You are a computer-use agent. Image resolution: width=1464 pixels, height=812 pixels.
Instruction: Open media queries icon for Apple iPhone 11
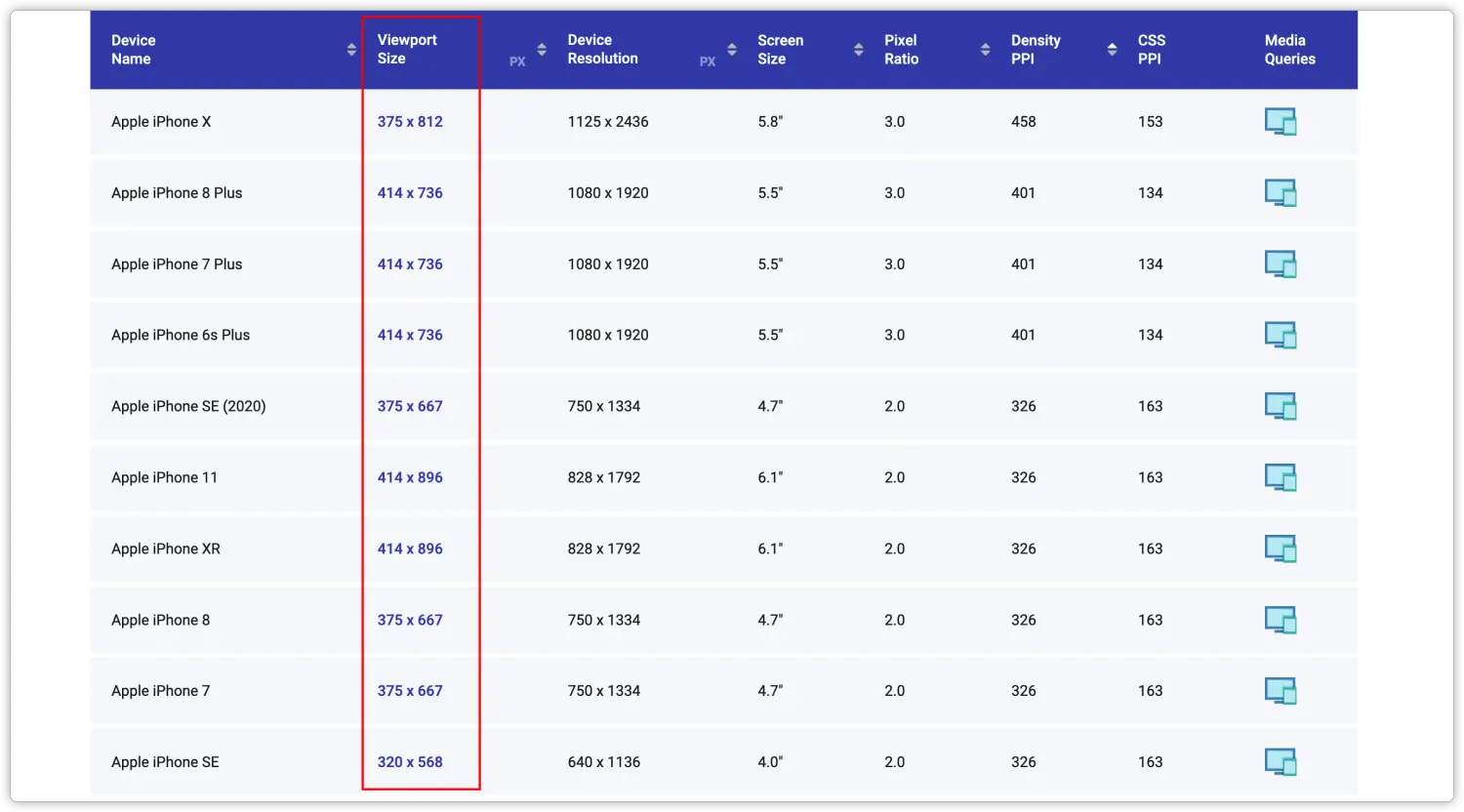(x=1281, y=478)
